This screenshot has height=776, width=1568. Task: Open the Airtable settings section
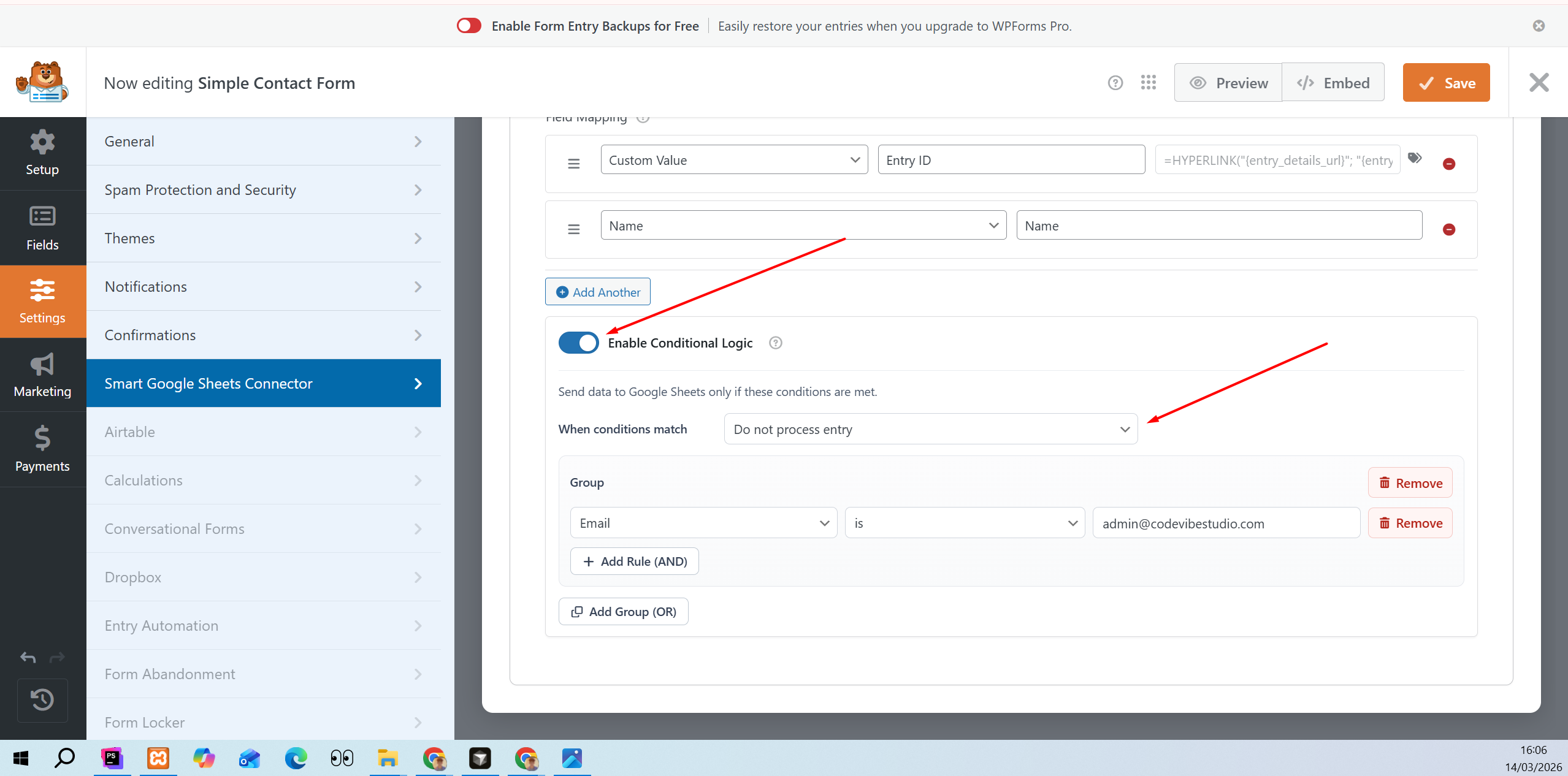point(264,432)
